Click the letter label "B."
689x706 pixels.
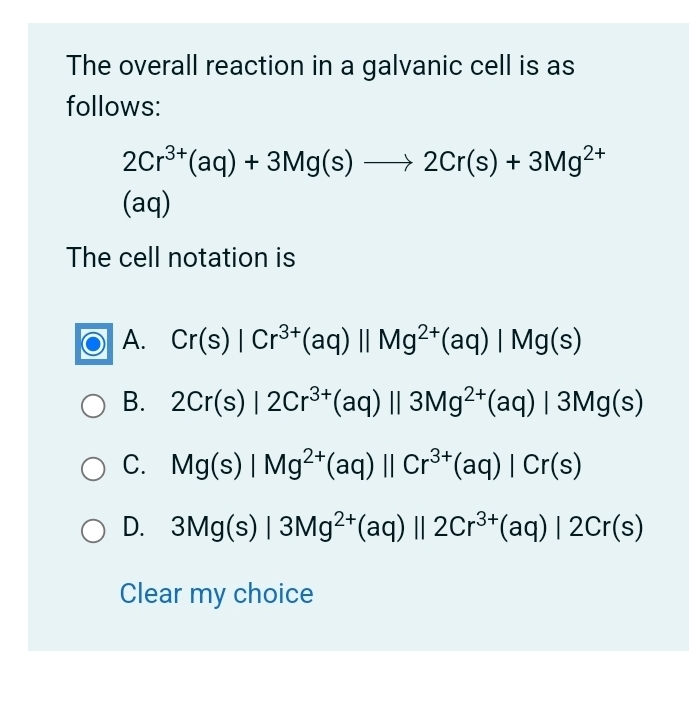point(134,402)
